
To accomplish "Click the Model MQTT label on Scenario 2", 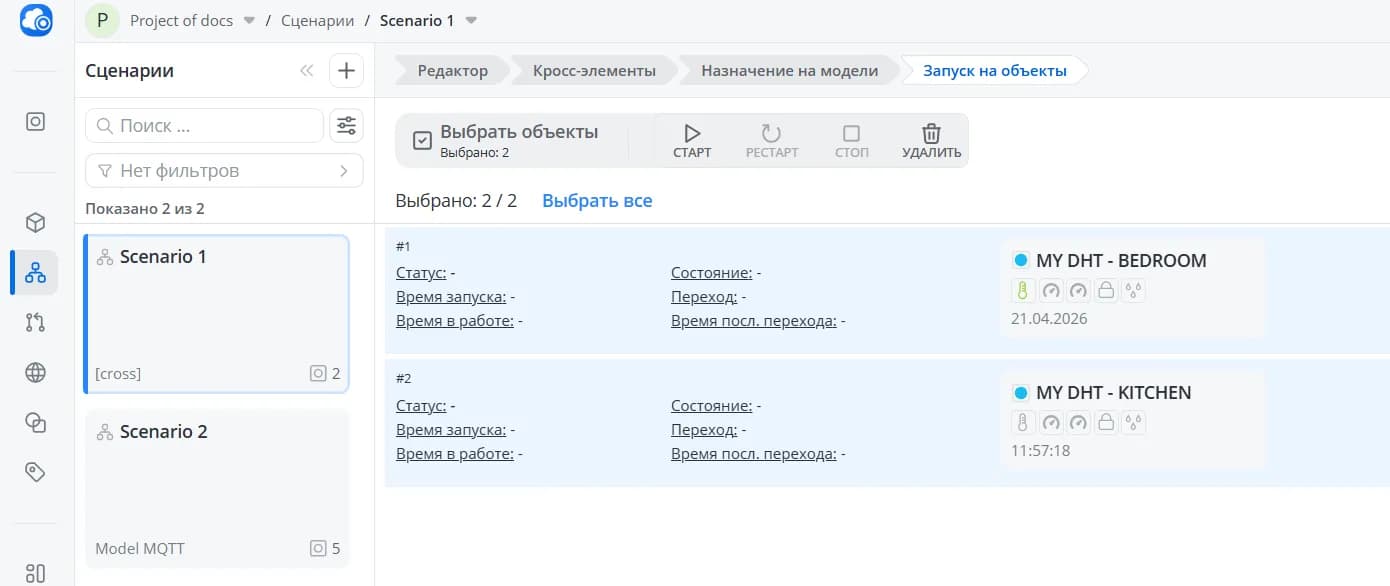I will (140, 548).
